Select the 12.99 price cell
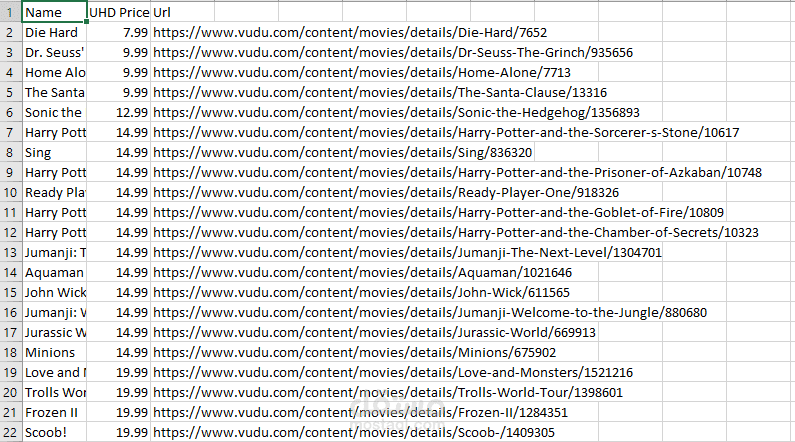 (x=119, y=113)
